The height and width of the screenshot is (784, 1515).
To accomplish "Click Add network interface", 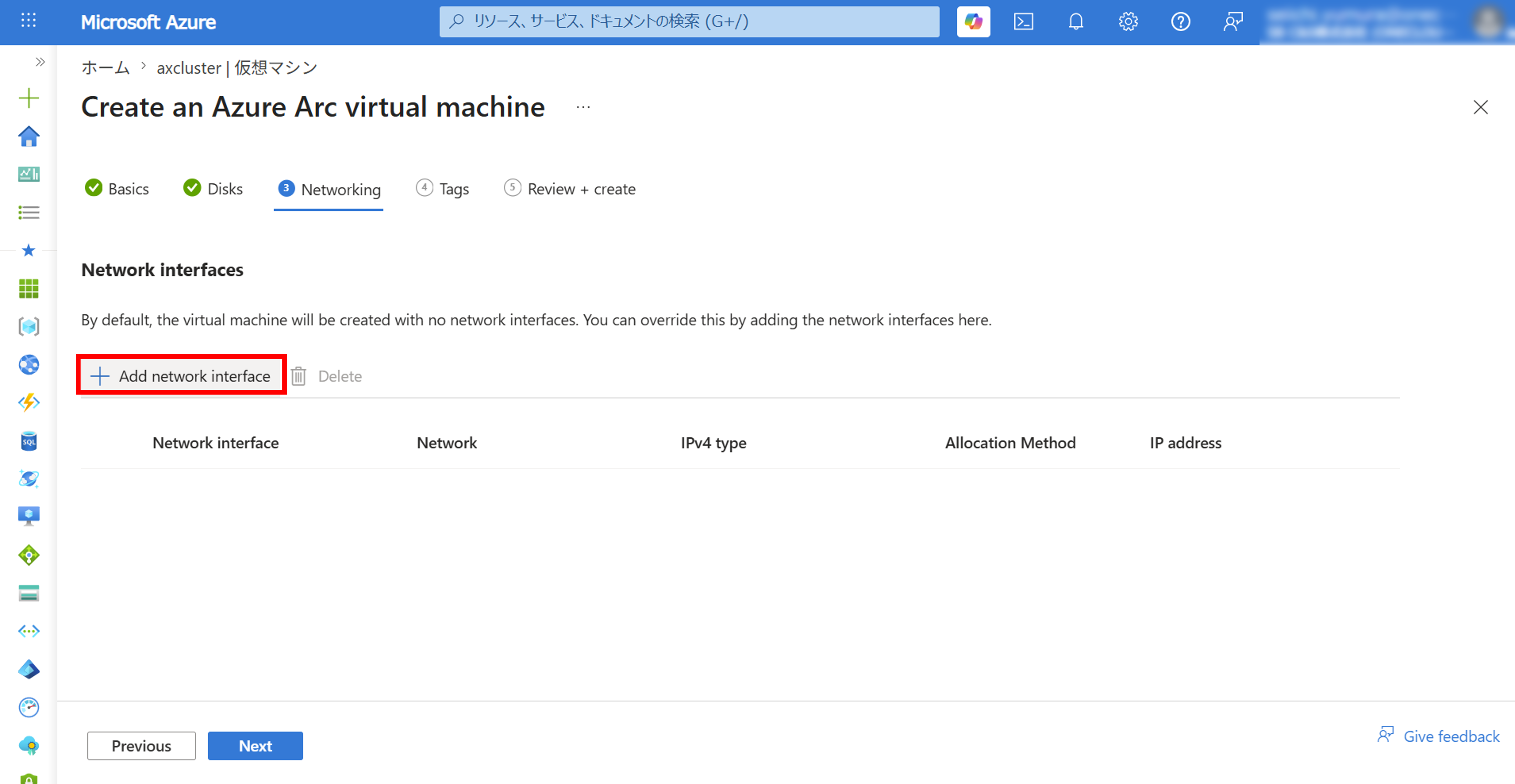I will (x=181, y=376).
